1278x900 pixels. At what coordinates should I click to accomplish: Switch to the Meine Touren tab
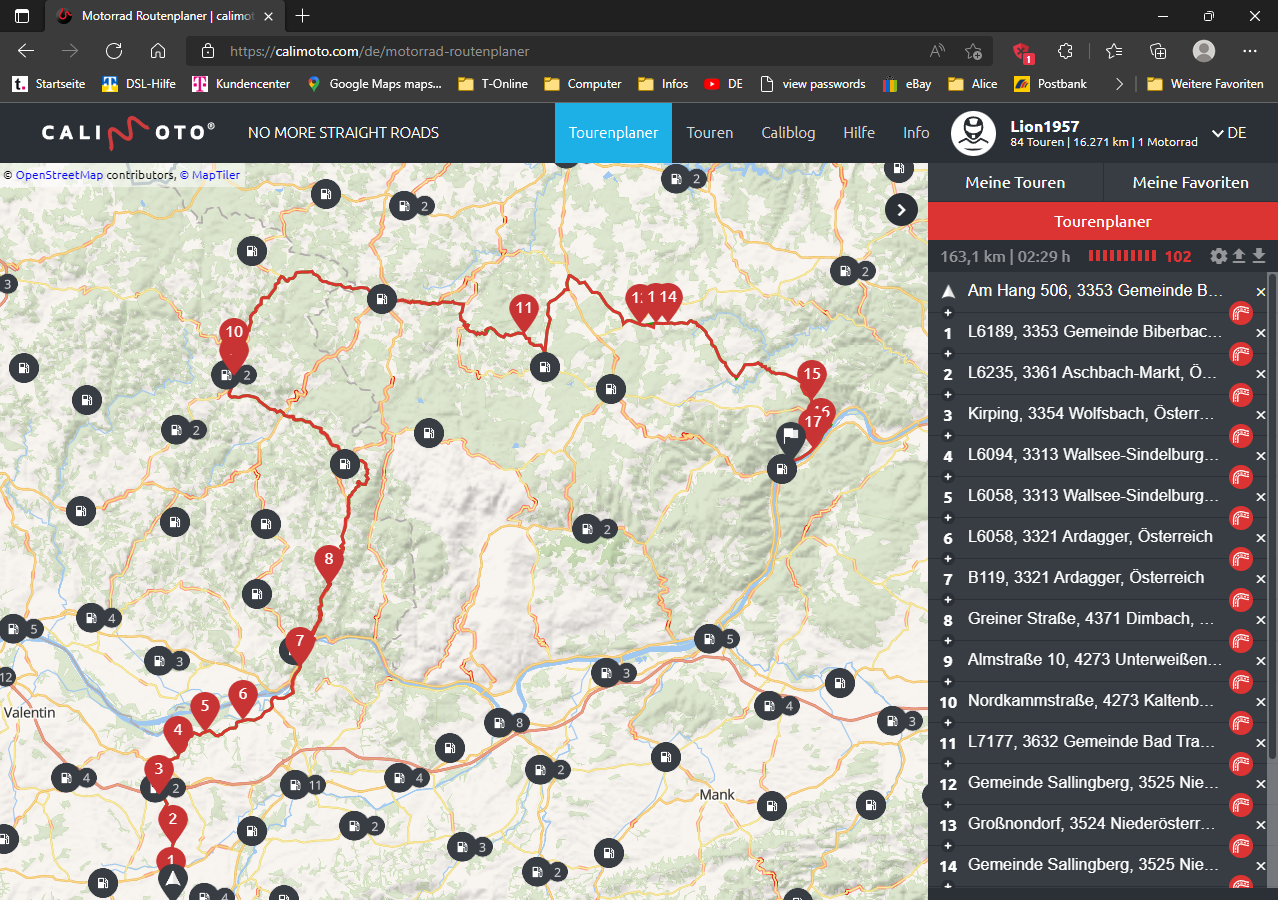point(1014,183)
